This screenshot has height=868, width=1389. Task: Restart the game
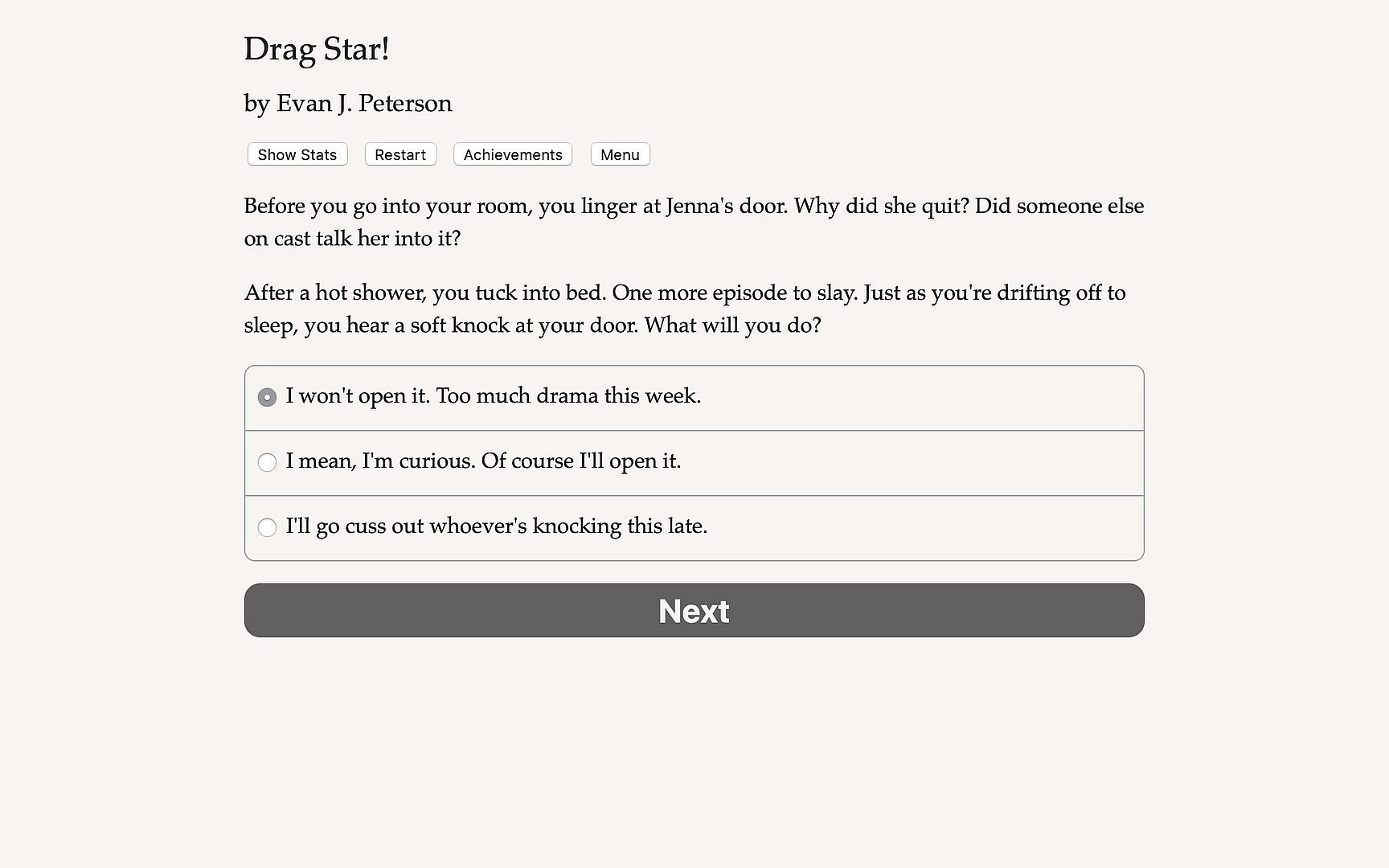pos(400,154)
